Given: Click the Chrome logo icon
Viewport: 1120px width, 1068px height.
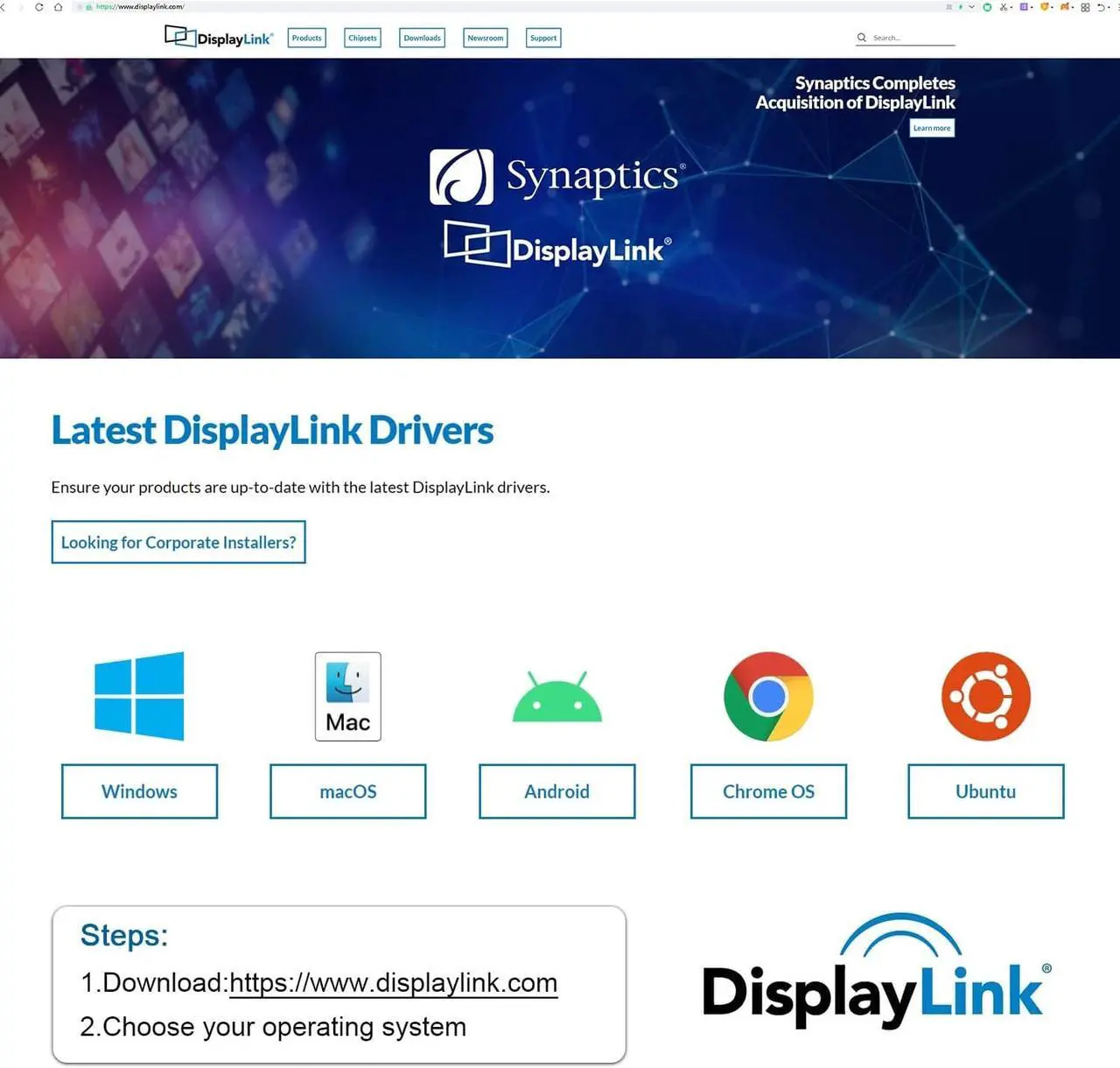Looking at the screenshot, I should [768, 696].
